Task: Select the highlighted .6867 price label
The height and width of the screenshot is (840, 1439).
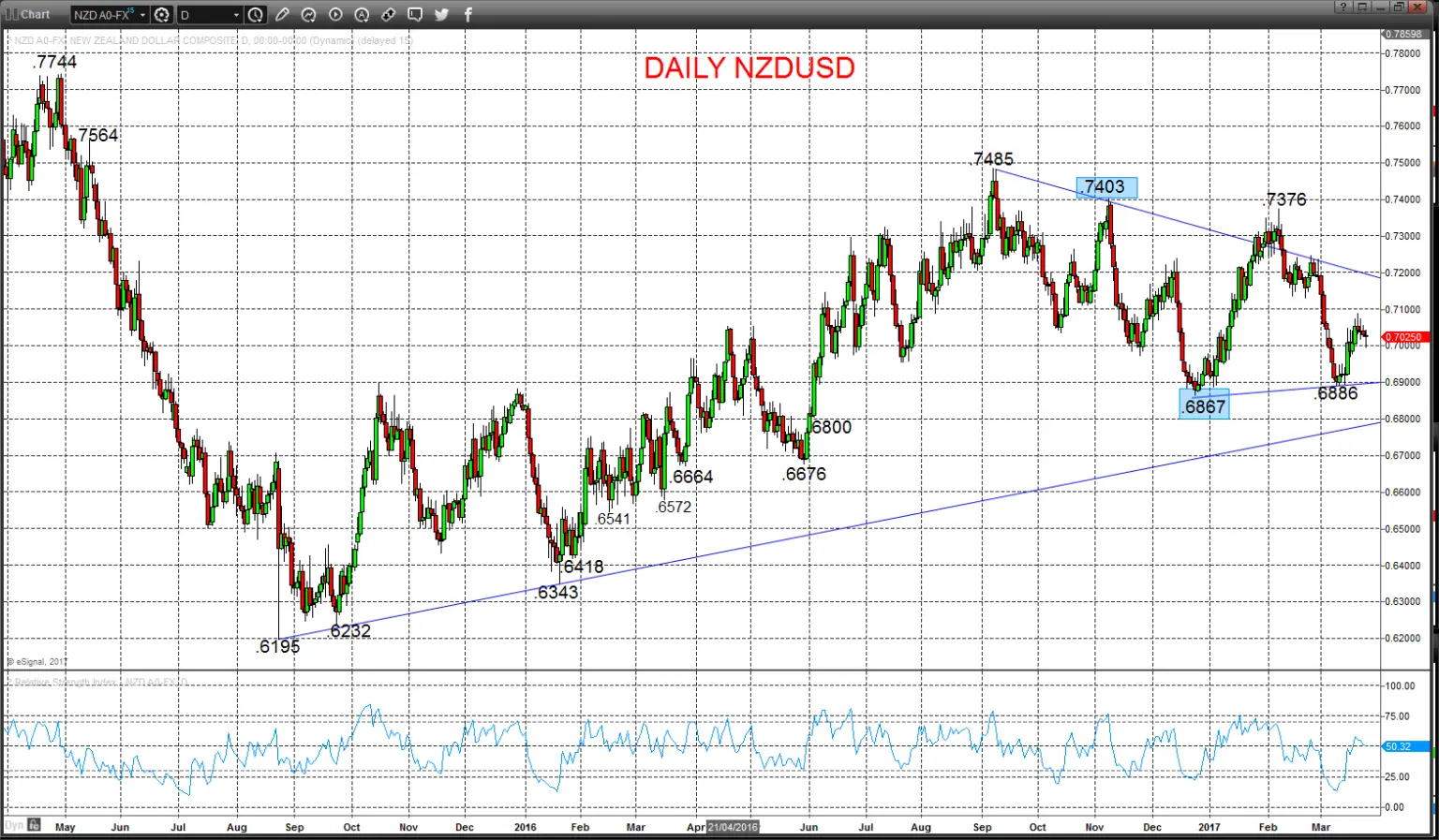Action: [x=1204, y=406]
